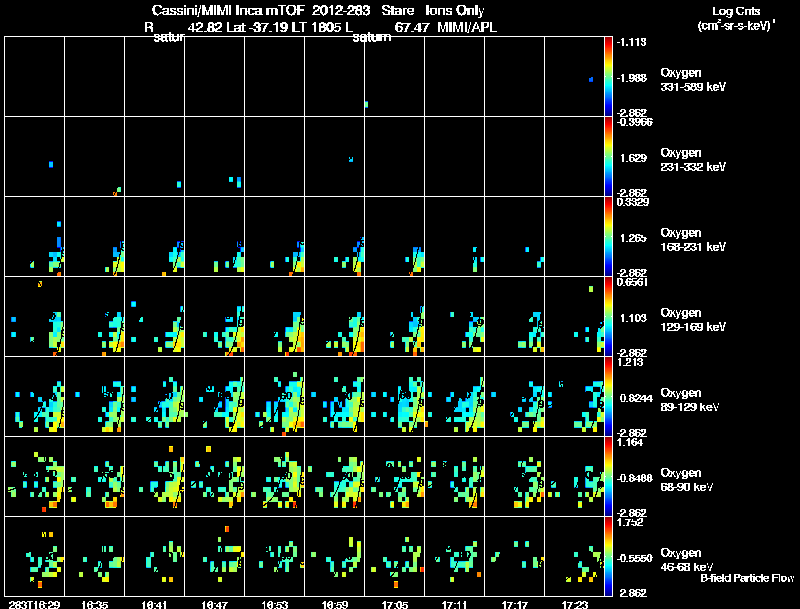Click the bottom row color scale bar
The image size is (800, 609).
608,556
